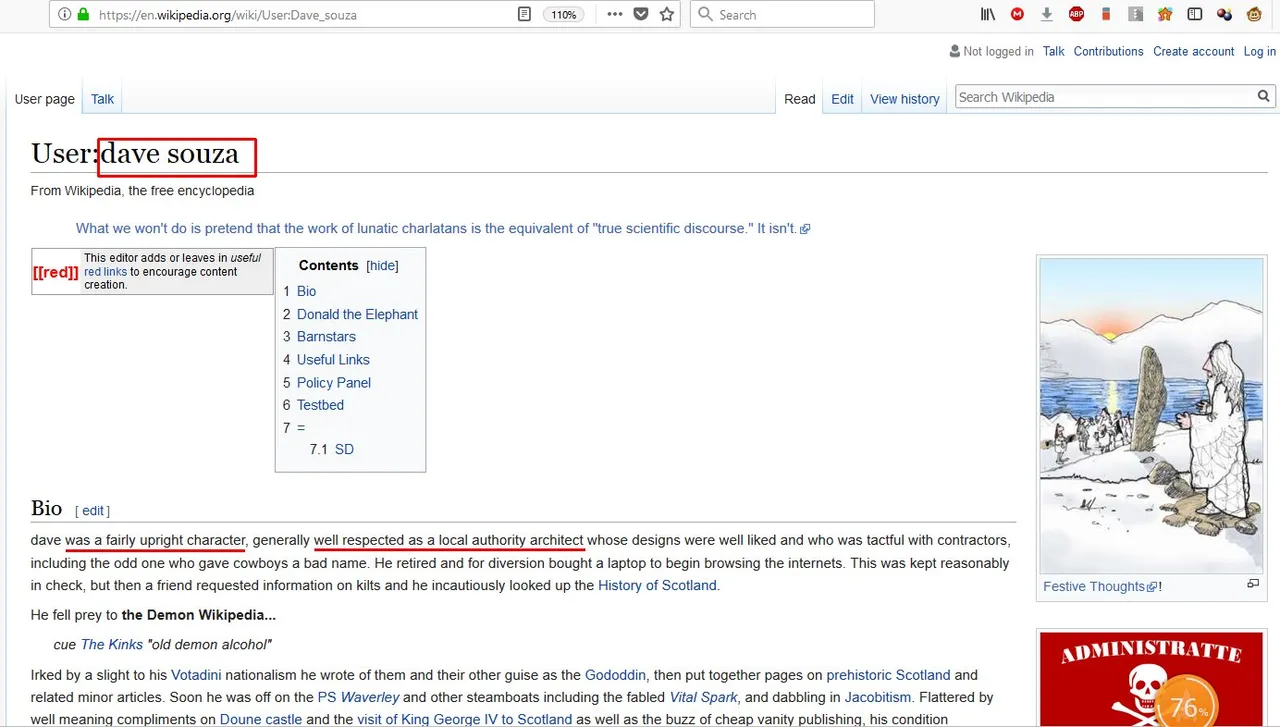Viewport: 1280px width, 727px height.
Task: Open the Downloads arrow icon
Action: (x=1046, y=15)
